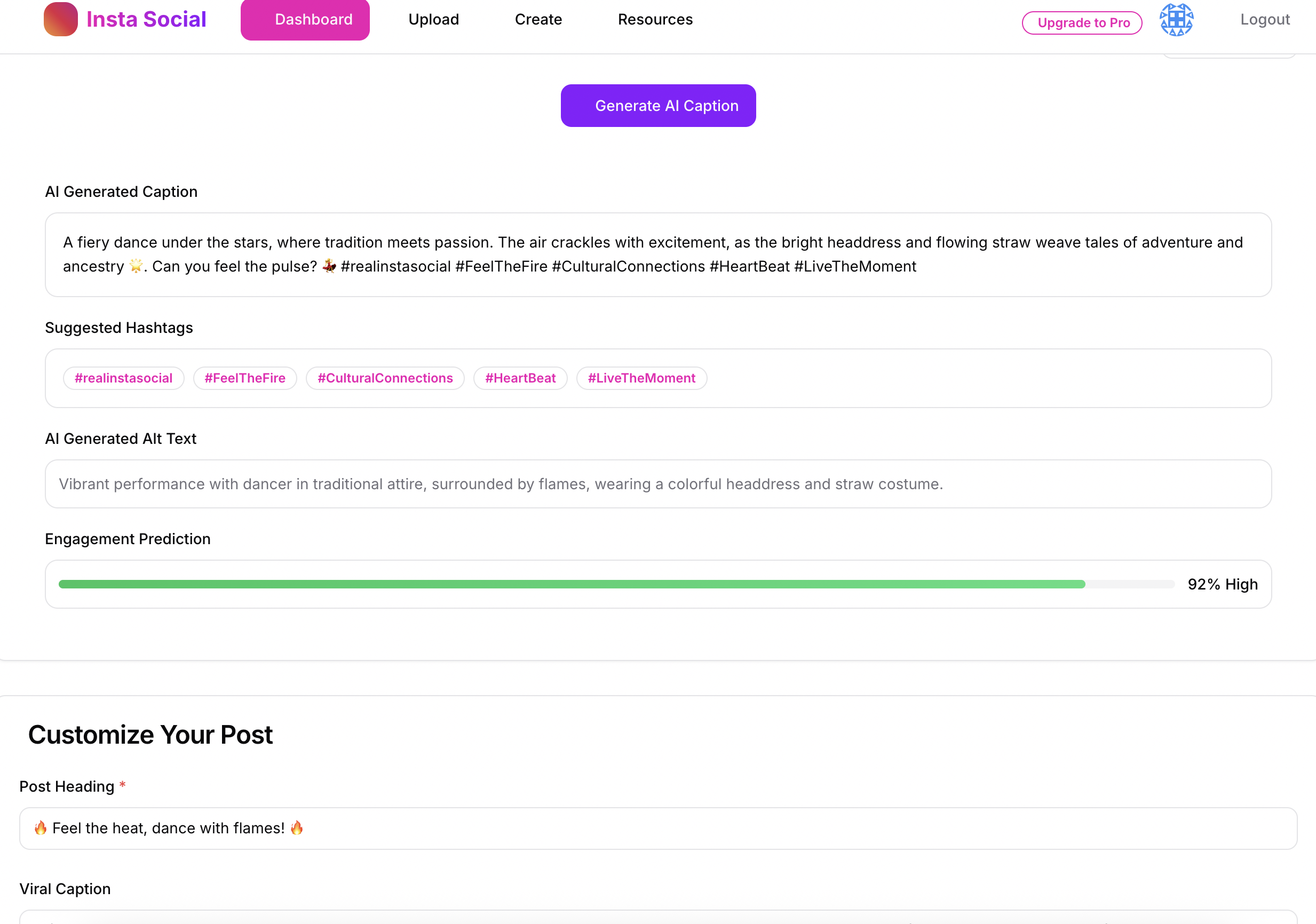Viewport: 1316px width, 924px height.
Task: Go to the Upload menu item
Action: 433,20
